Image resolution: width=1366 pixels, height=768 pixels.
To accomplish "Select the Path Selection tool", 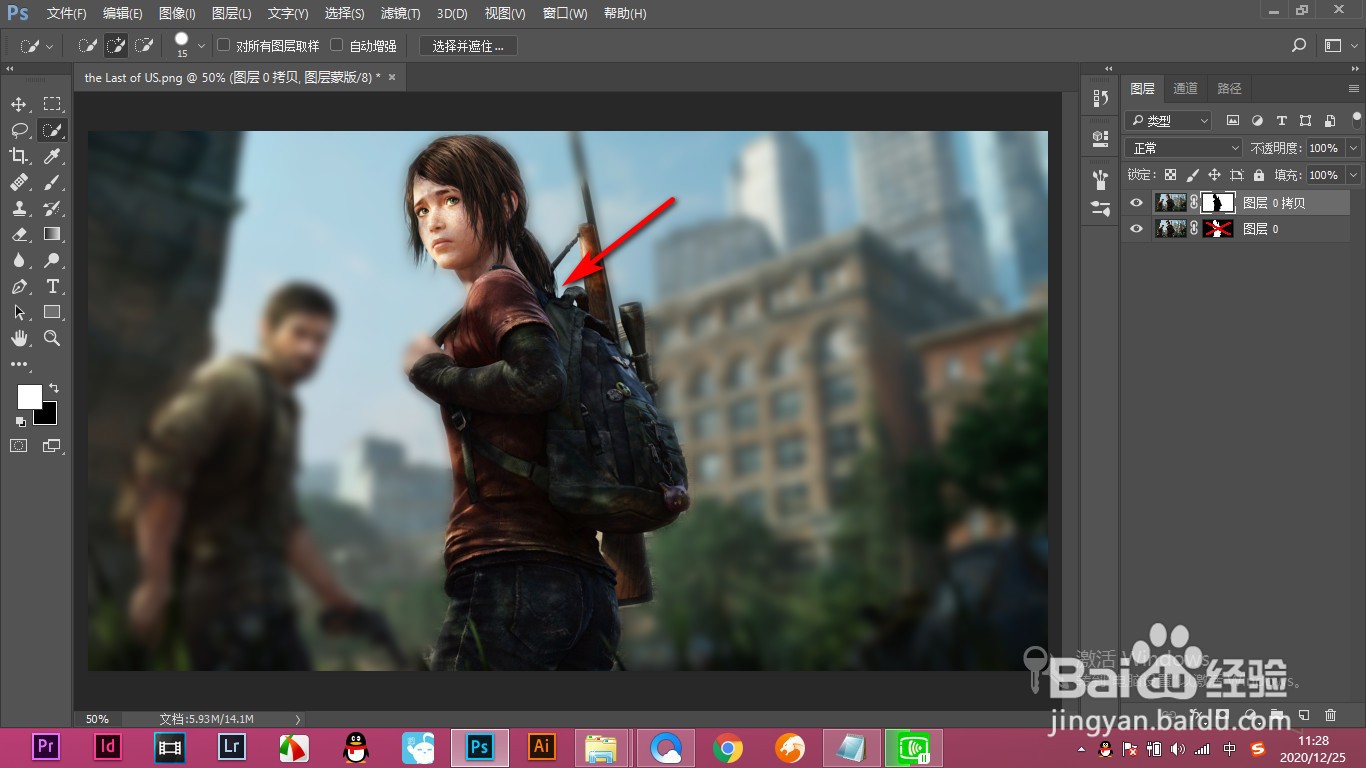I will [x=19, y=312].
